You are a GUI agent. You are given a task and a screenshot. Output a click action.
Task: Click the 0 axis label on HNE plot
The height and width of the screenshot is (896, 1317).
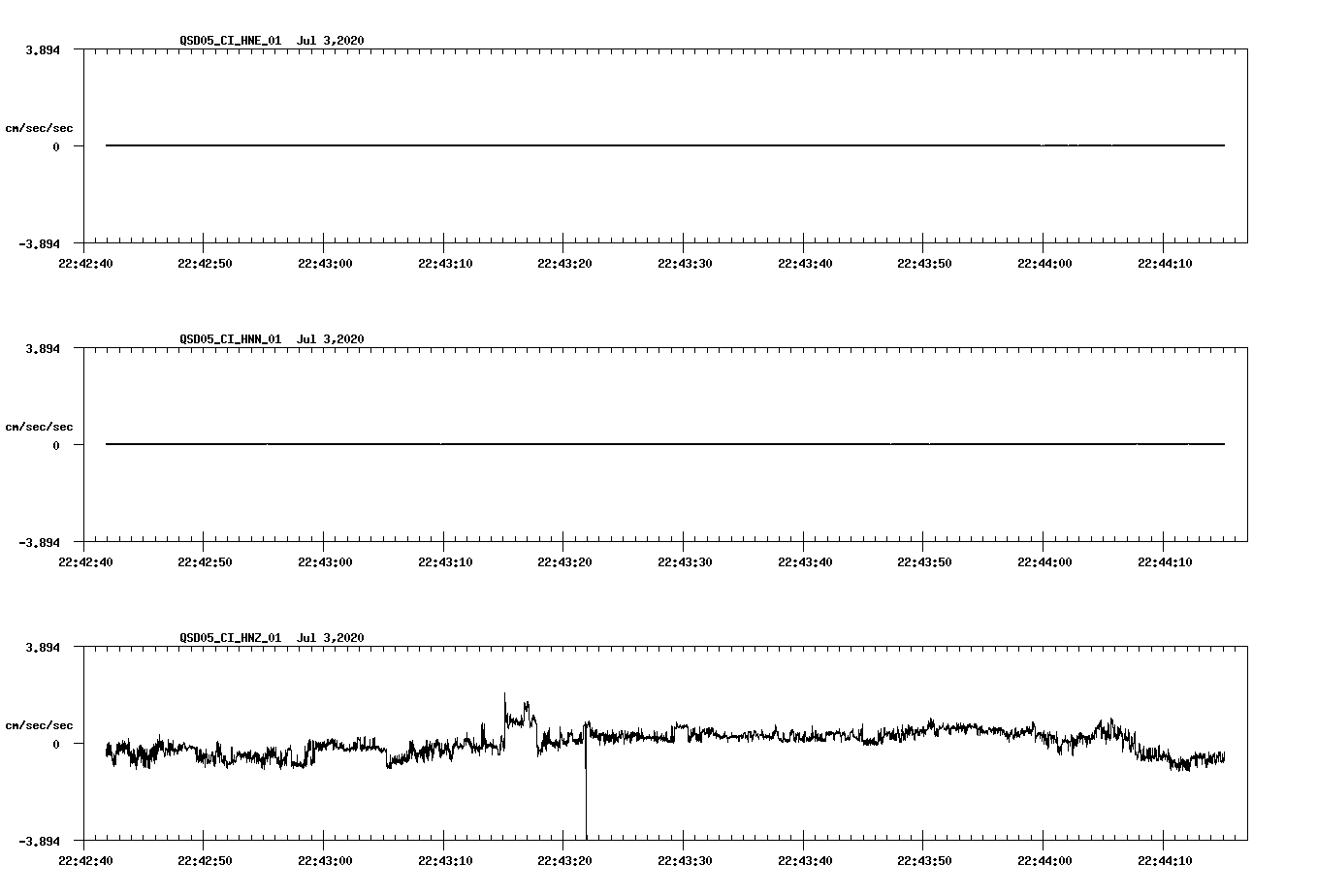coord(56,147)
